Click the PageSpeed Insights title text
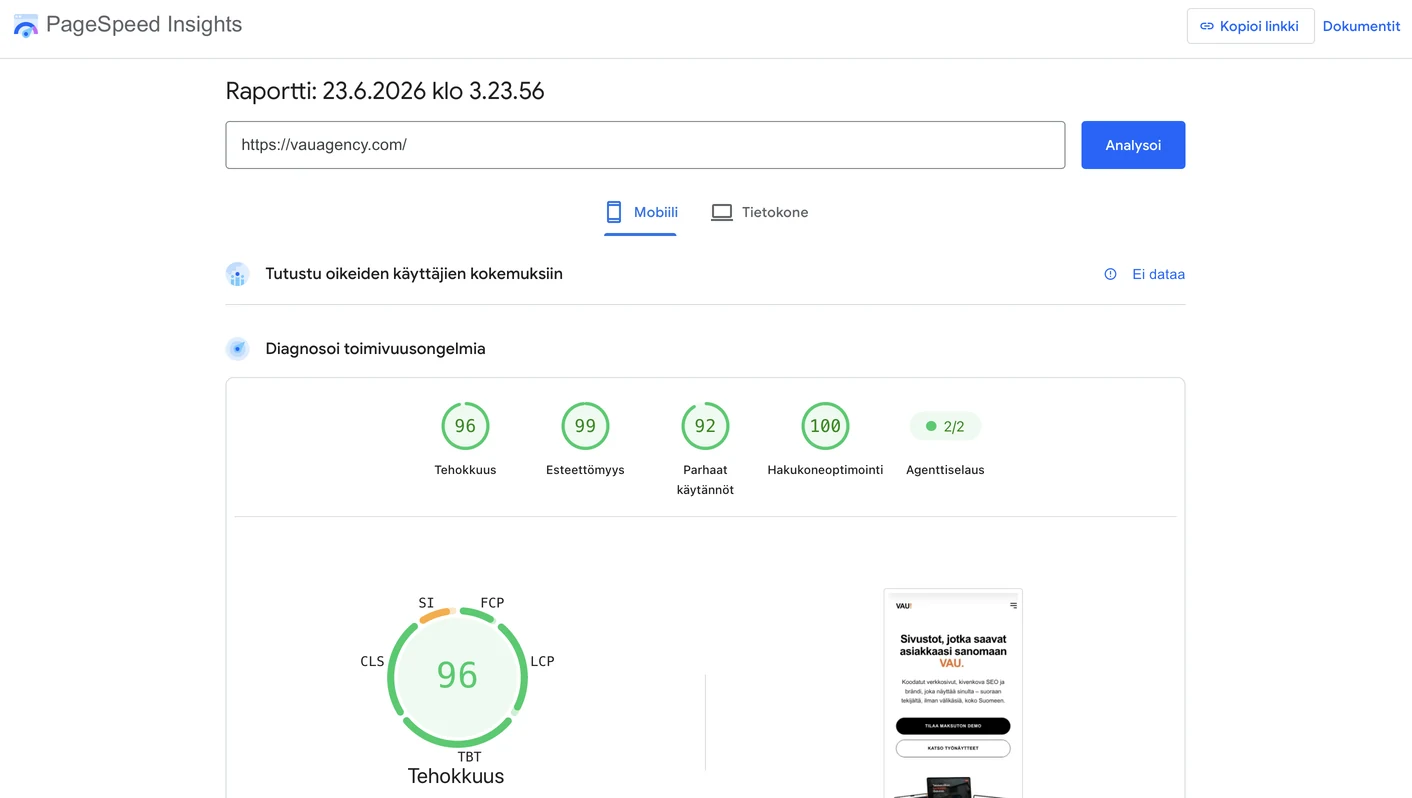 (144, 25)
